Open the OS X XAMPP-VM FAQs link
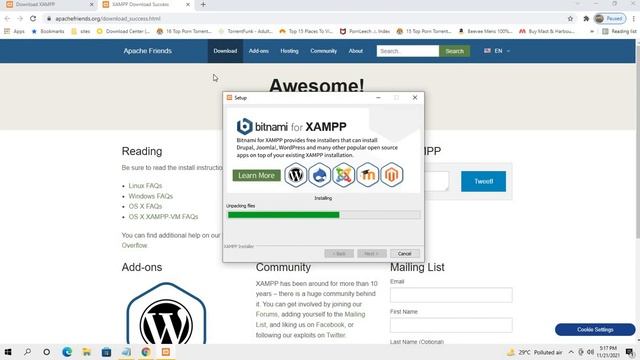This screenshot has width=640, height=360. pyautogui.click(x=163, y=217)
